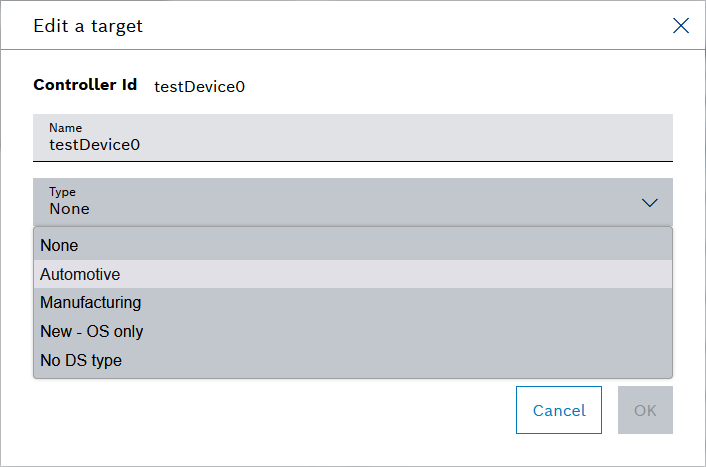Click the blank area left of Cancel
Viewport: 706px width, 467px height.
(x=270, y=410)
